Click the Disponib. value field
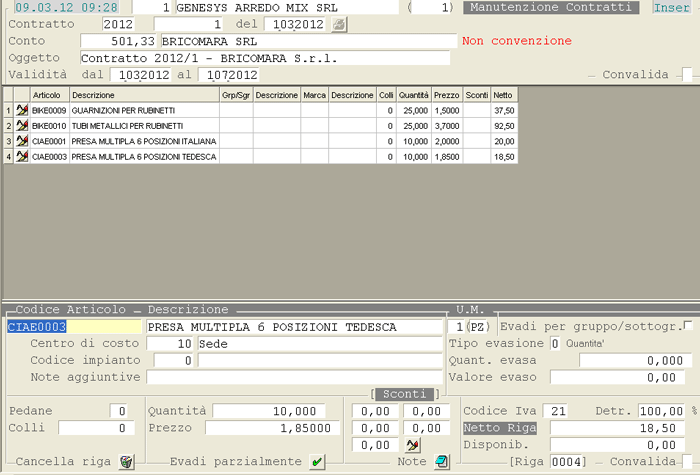The width and height of the screenshot is (700, 475). click(x=617, y=445)
